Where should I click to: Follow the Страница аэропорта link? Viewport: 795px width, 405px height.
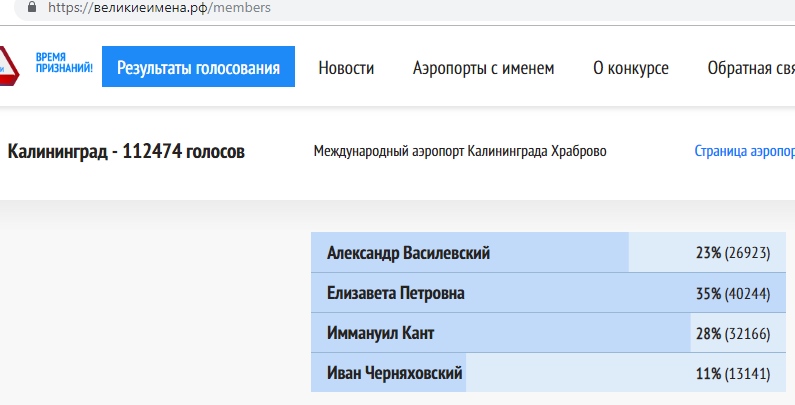(x=744, y=152)
